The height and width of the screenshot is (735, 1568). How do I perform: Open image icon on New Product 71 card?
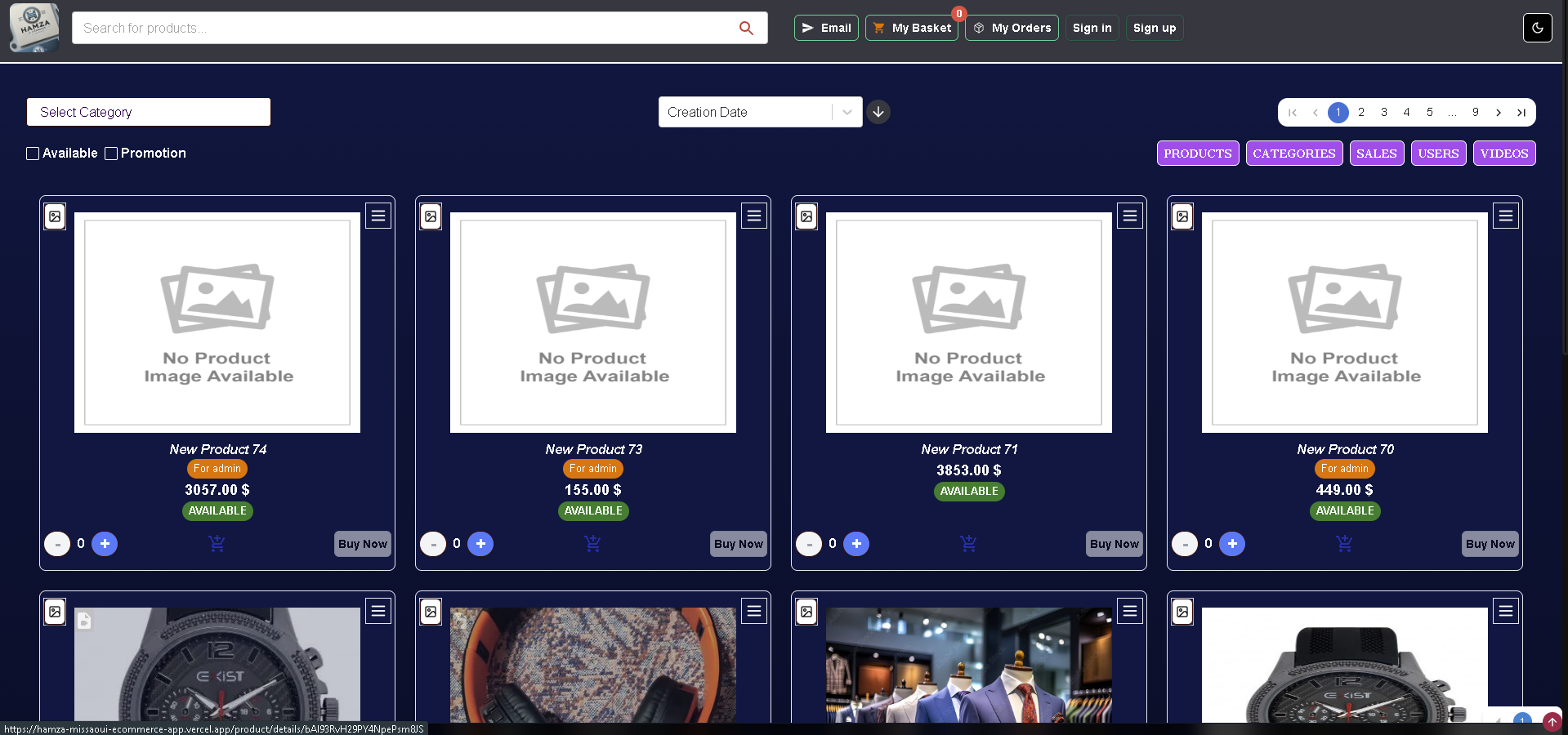pyautogui.click(x=806, y=216)
